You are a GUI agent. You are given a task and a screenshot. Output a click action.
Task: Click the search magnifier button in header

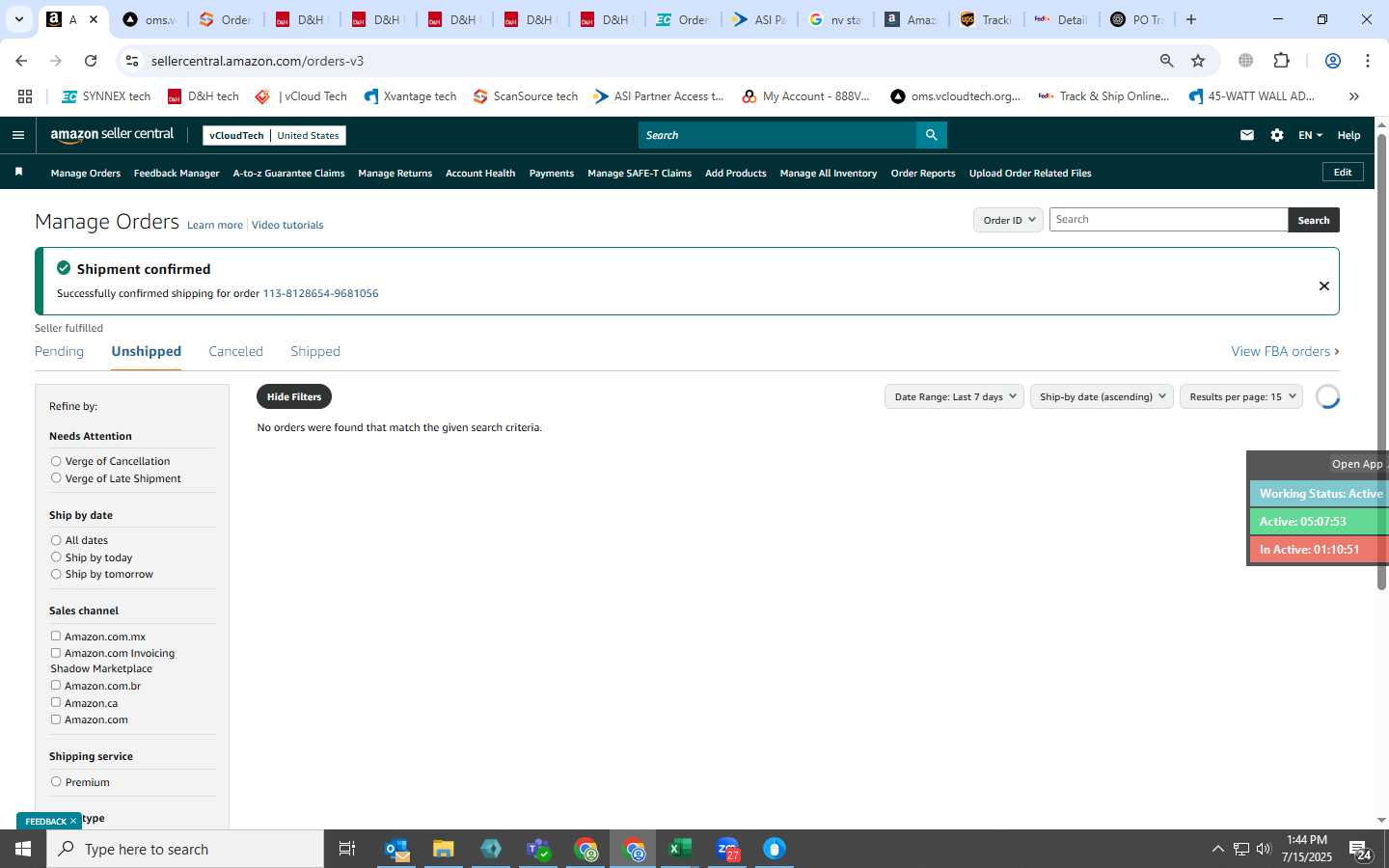pos(931,135)
